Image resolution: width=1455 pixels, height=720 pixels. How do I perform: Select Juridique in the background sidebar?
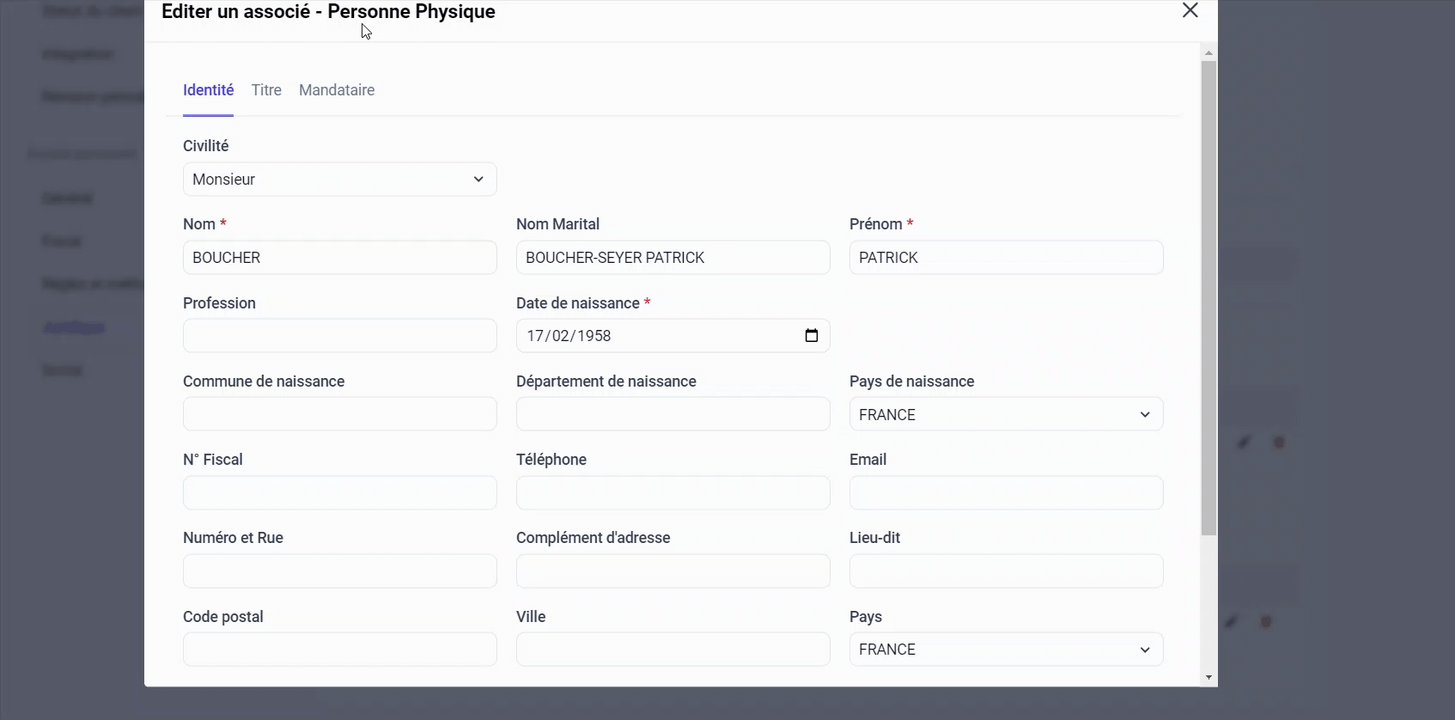pos(73,327)
